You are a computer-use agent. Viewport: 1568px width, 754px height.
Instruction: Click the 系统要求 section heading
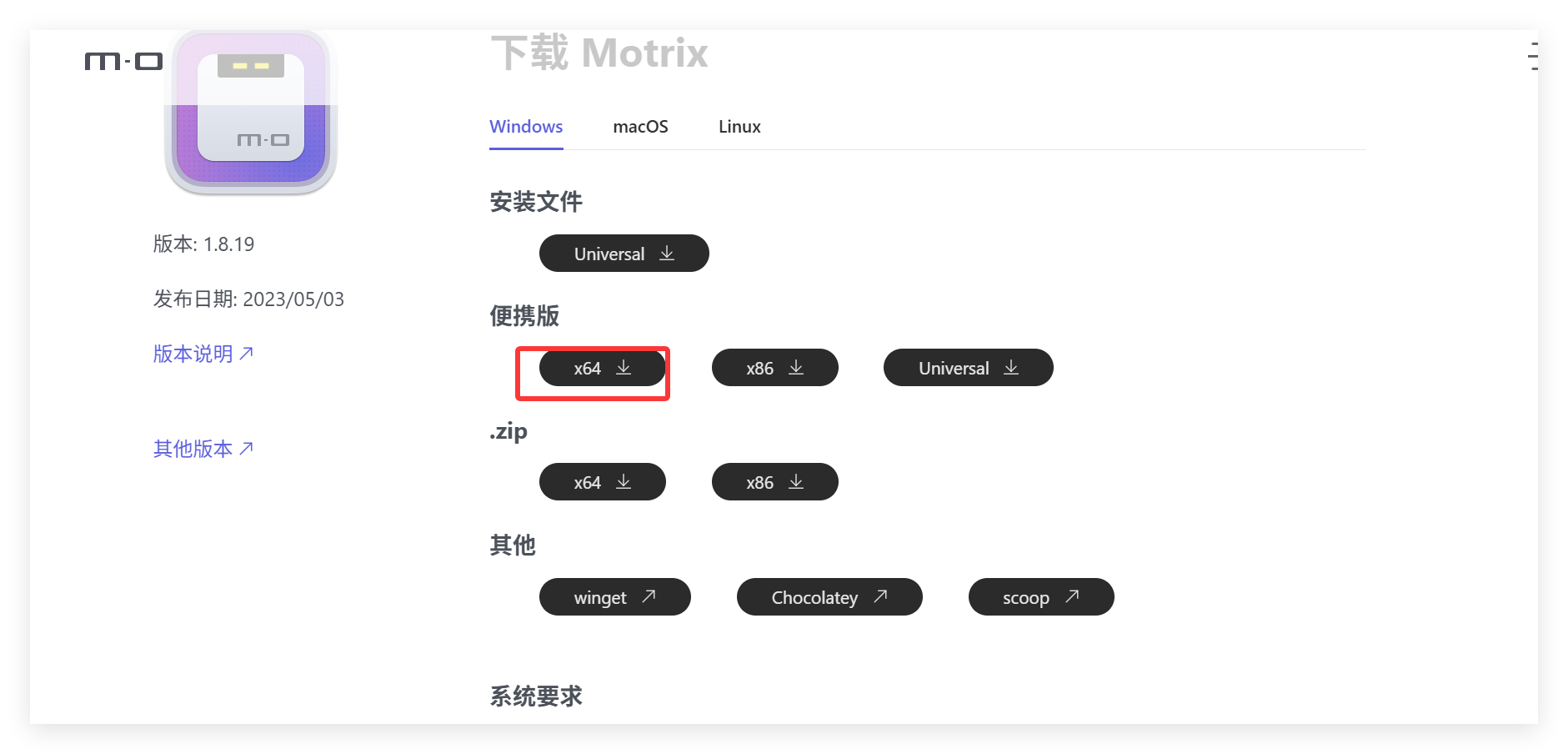[x=536, y=696]
